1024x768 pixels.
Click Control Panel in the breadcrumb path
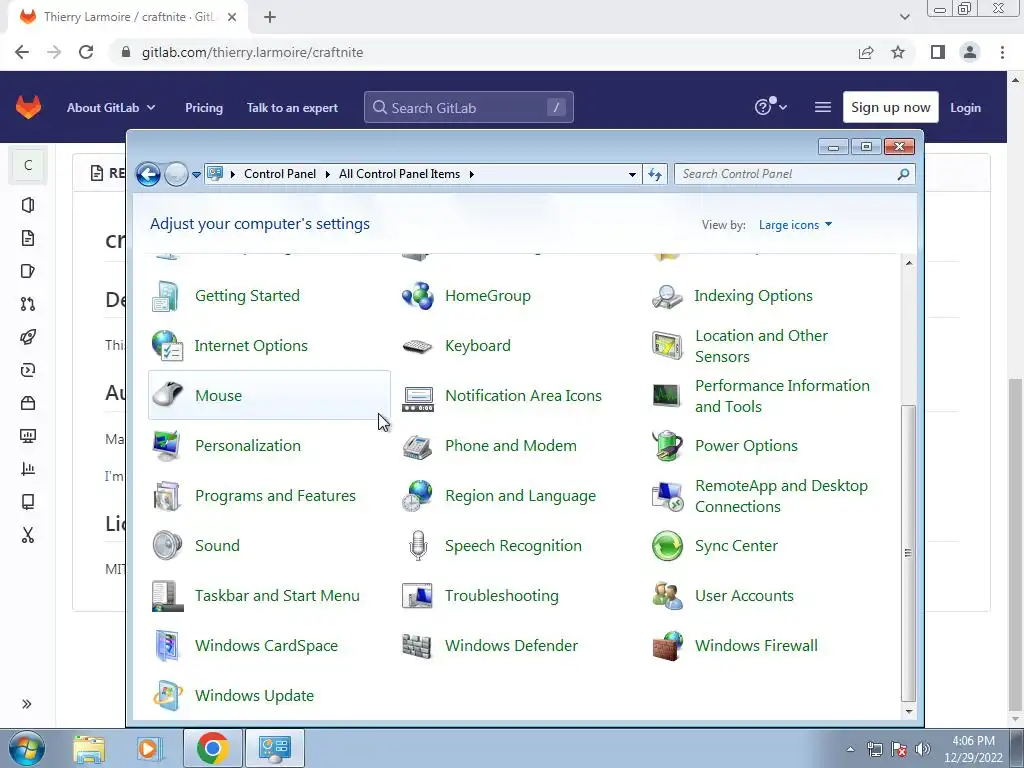(x=280, y=174)
